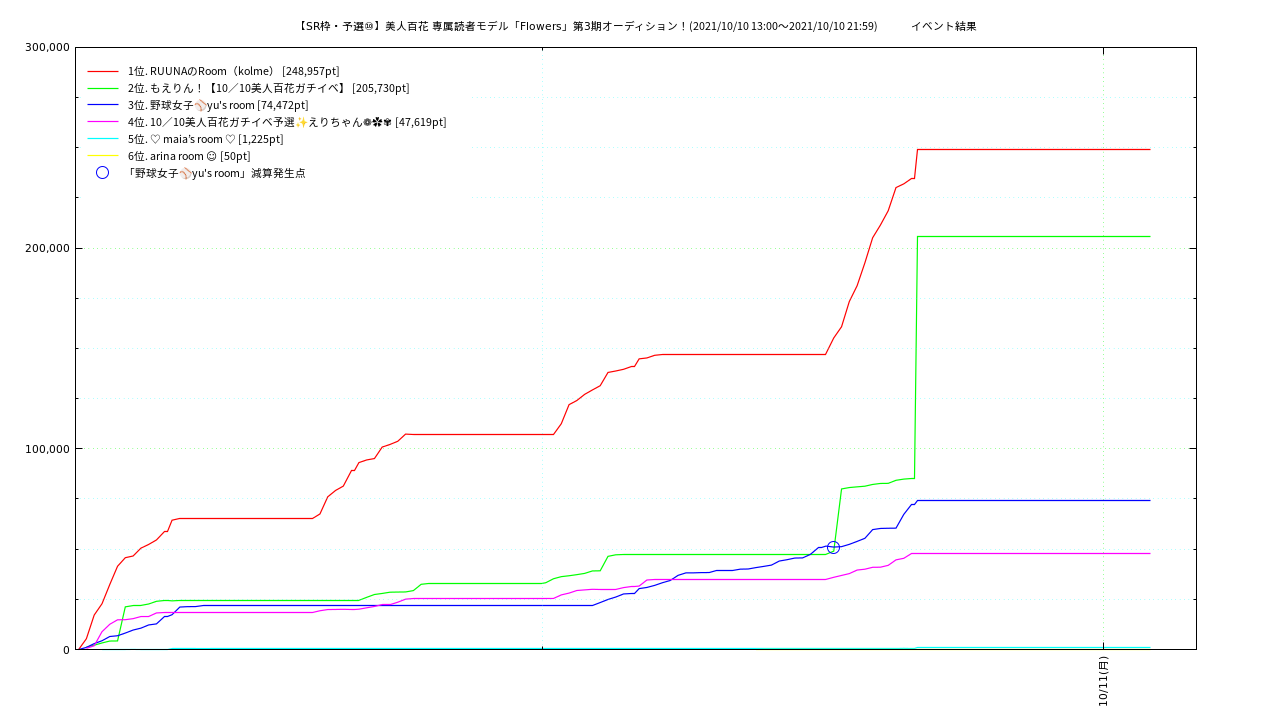Click the 100,000 y-axis label
This screenshot has height=720, width=1280.
point(46,449)
